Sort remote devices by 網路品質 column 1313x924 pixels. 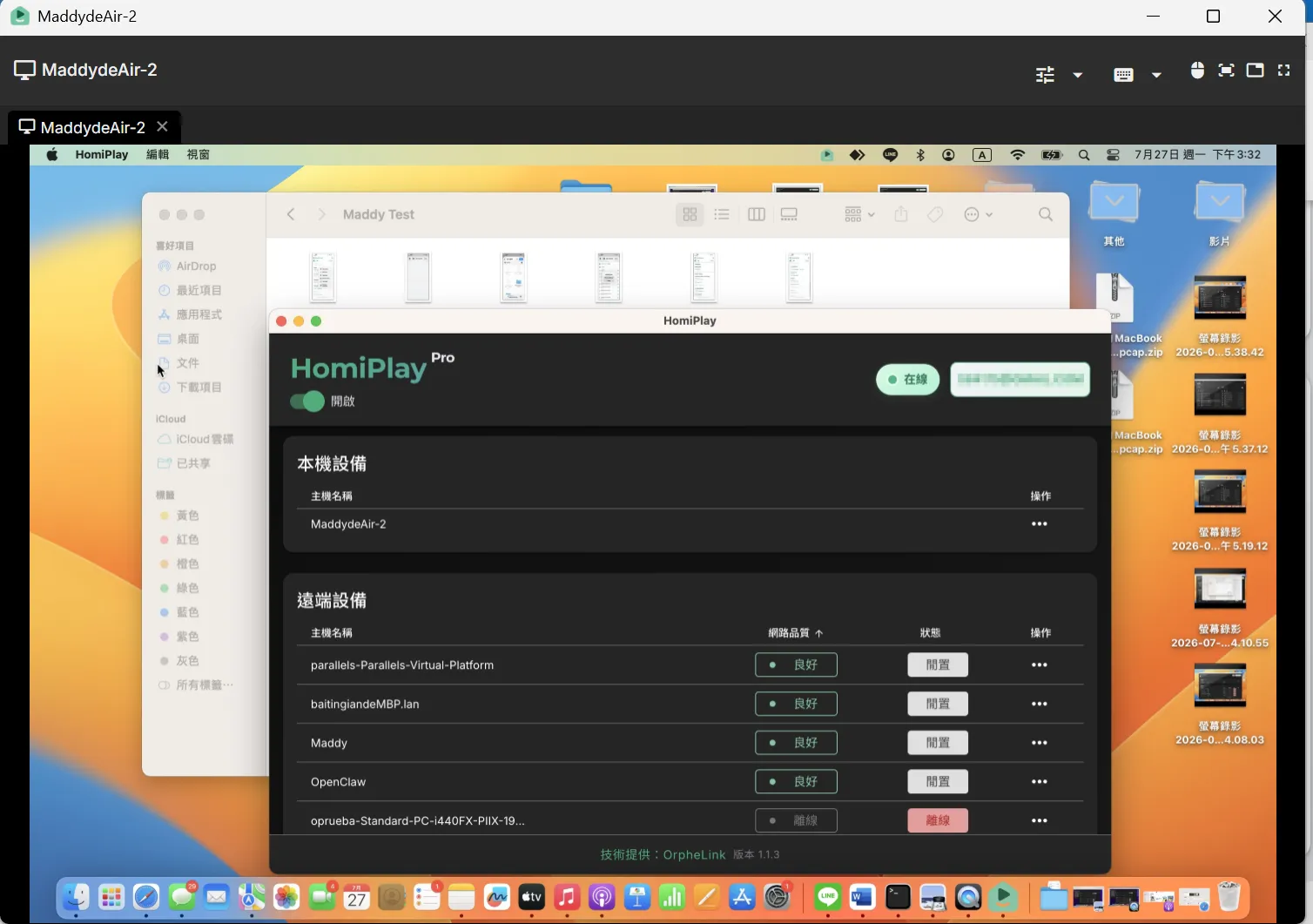point(795,633)
